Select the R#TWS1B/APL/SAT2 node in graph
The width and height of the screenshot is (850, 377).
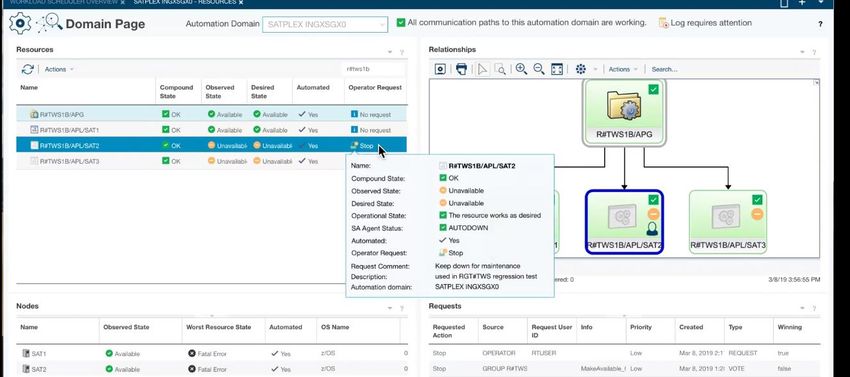pyautogui.click(x=624, y=221)
